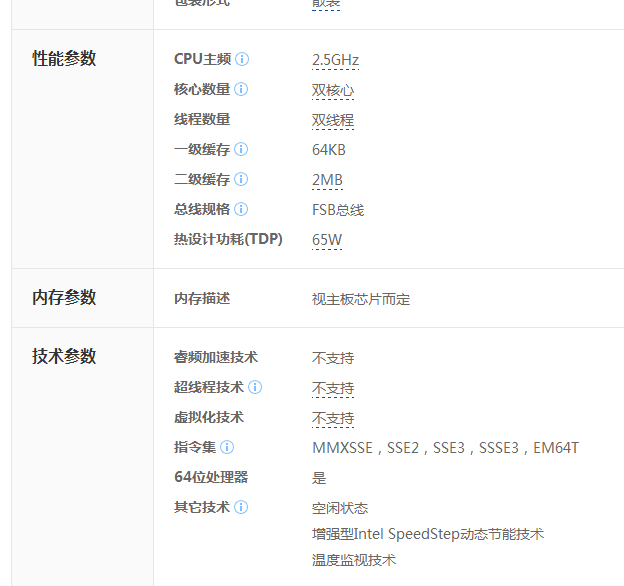The width and height of the screenshot is (624, 586).
Task: Click the 技术参数 section heading
Action: (64, 356)
